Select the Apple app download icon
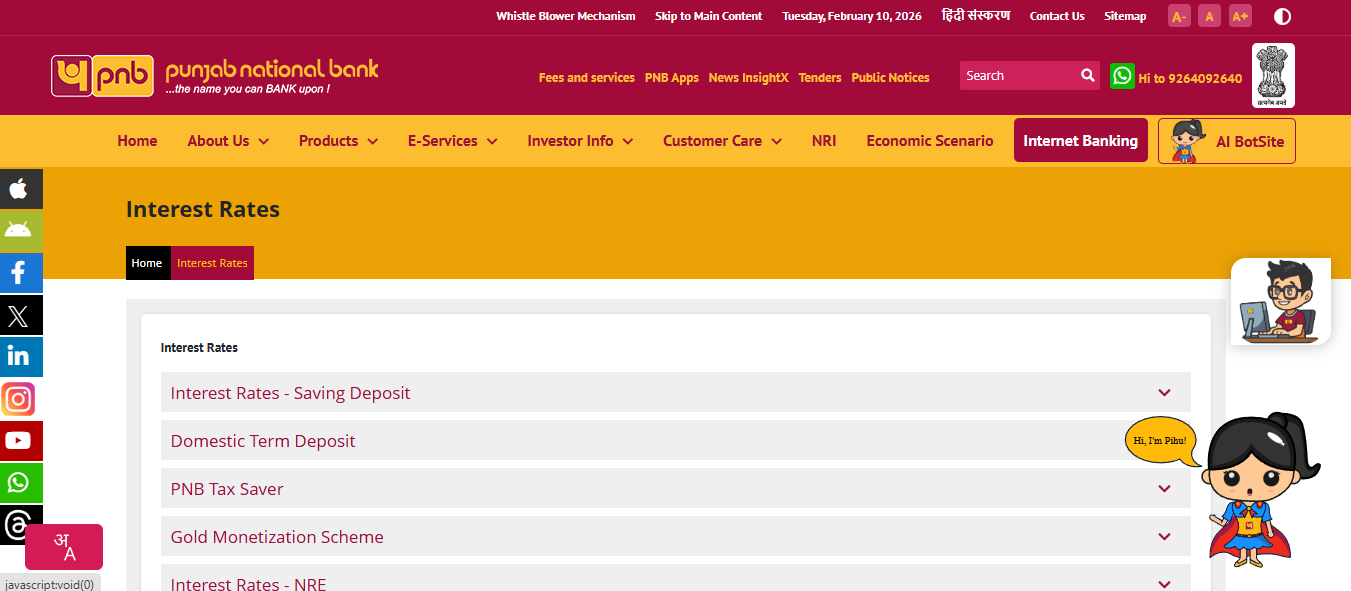Viewport: 1351px width, 591px height. coord(21,189)
